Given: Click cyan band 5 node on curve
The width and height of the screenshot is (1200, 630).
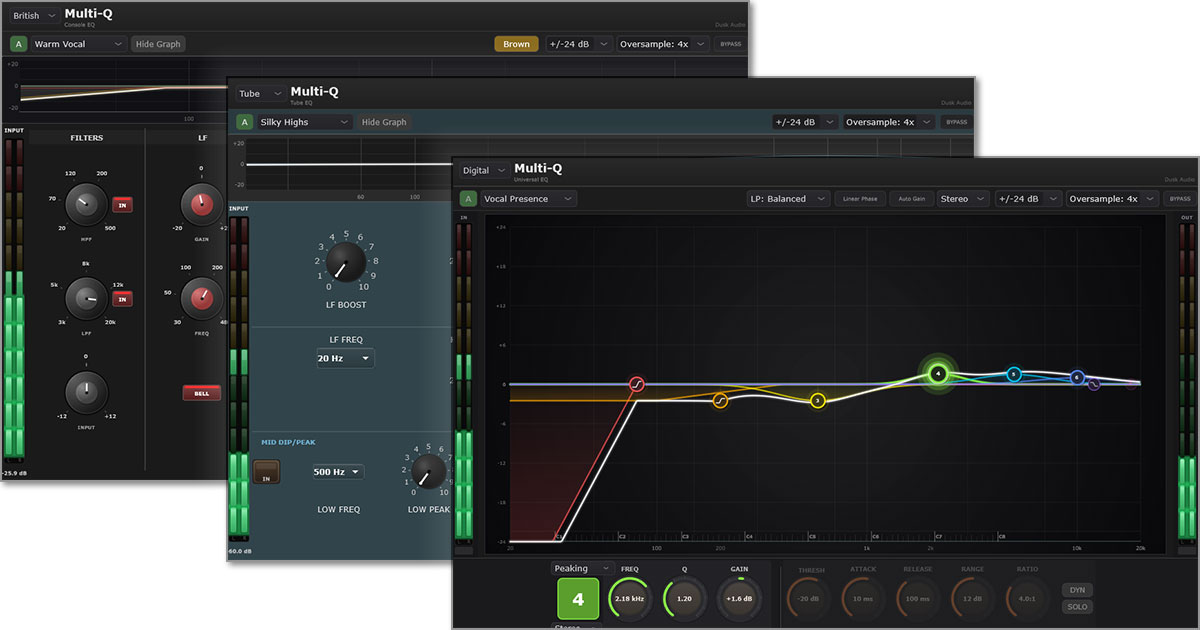Looking at the screenshot, I should click(1014, 374).
